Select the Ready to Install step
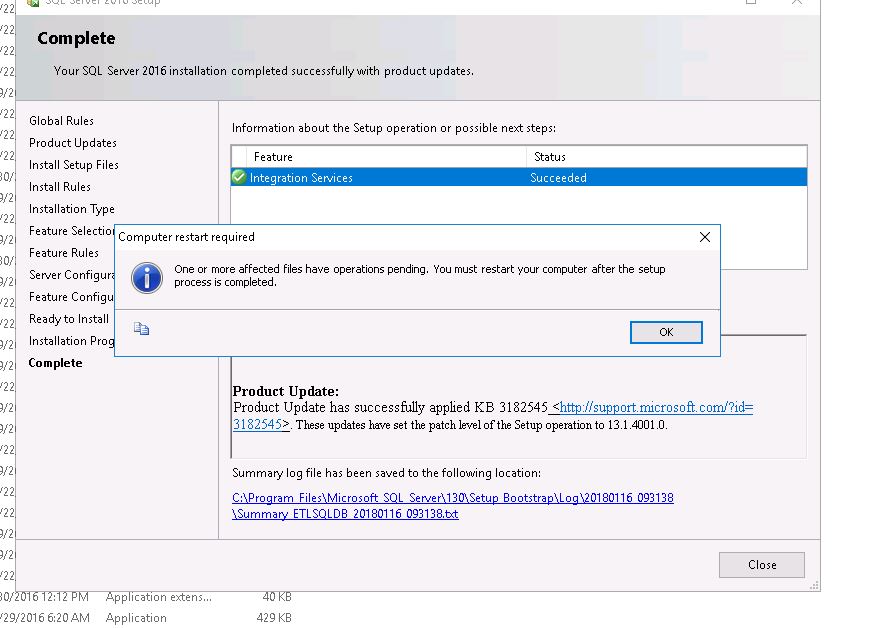This screenshot has height=628, width=887. pyautogui.click(x=68, y=319)
